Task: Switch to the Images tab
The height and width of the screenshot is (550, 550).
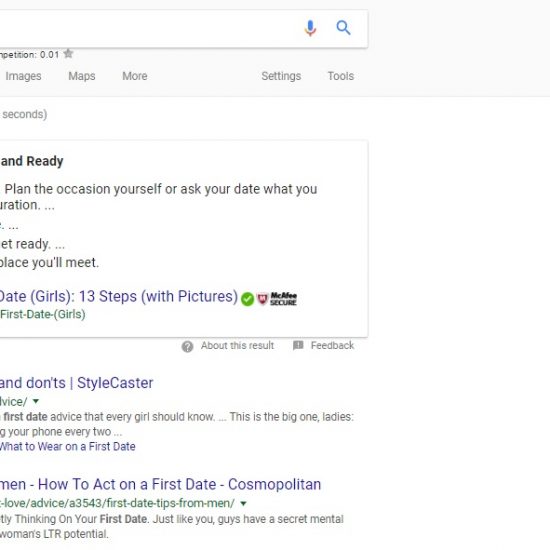Action: point(23,76)
